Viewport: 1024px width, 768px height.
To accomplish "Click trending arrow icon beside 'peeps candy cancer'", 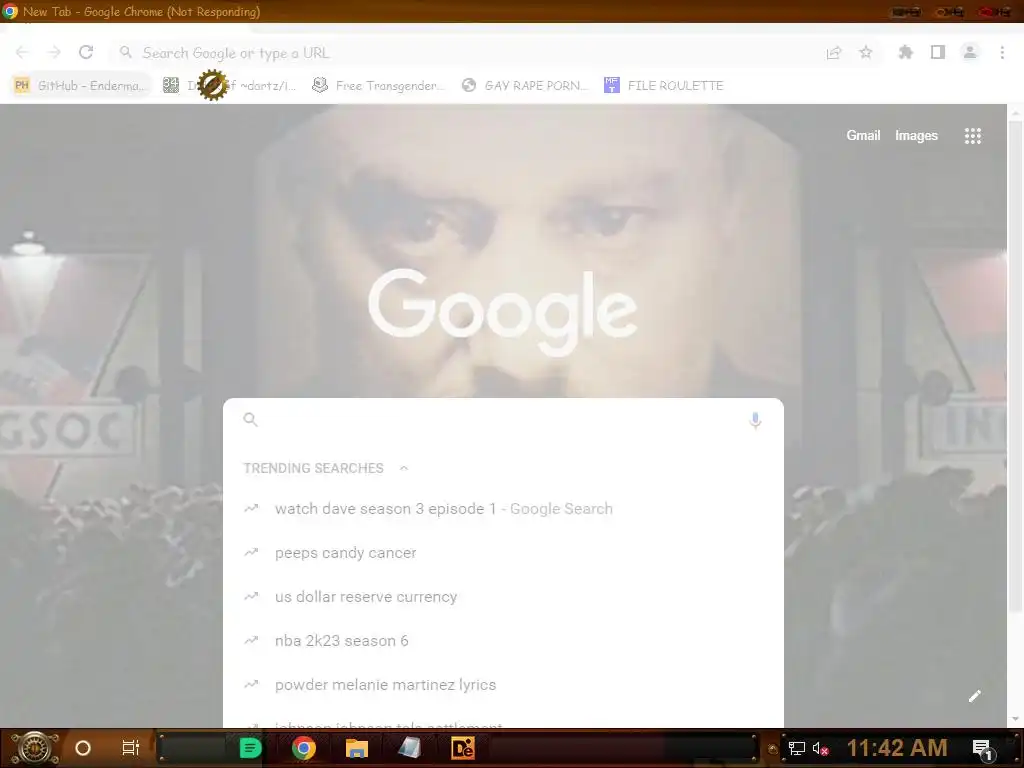I will click(x=251, y=552).
